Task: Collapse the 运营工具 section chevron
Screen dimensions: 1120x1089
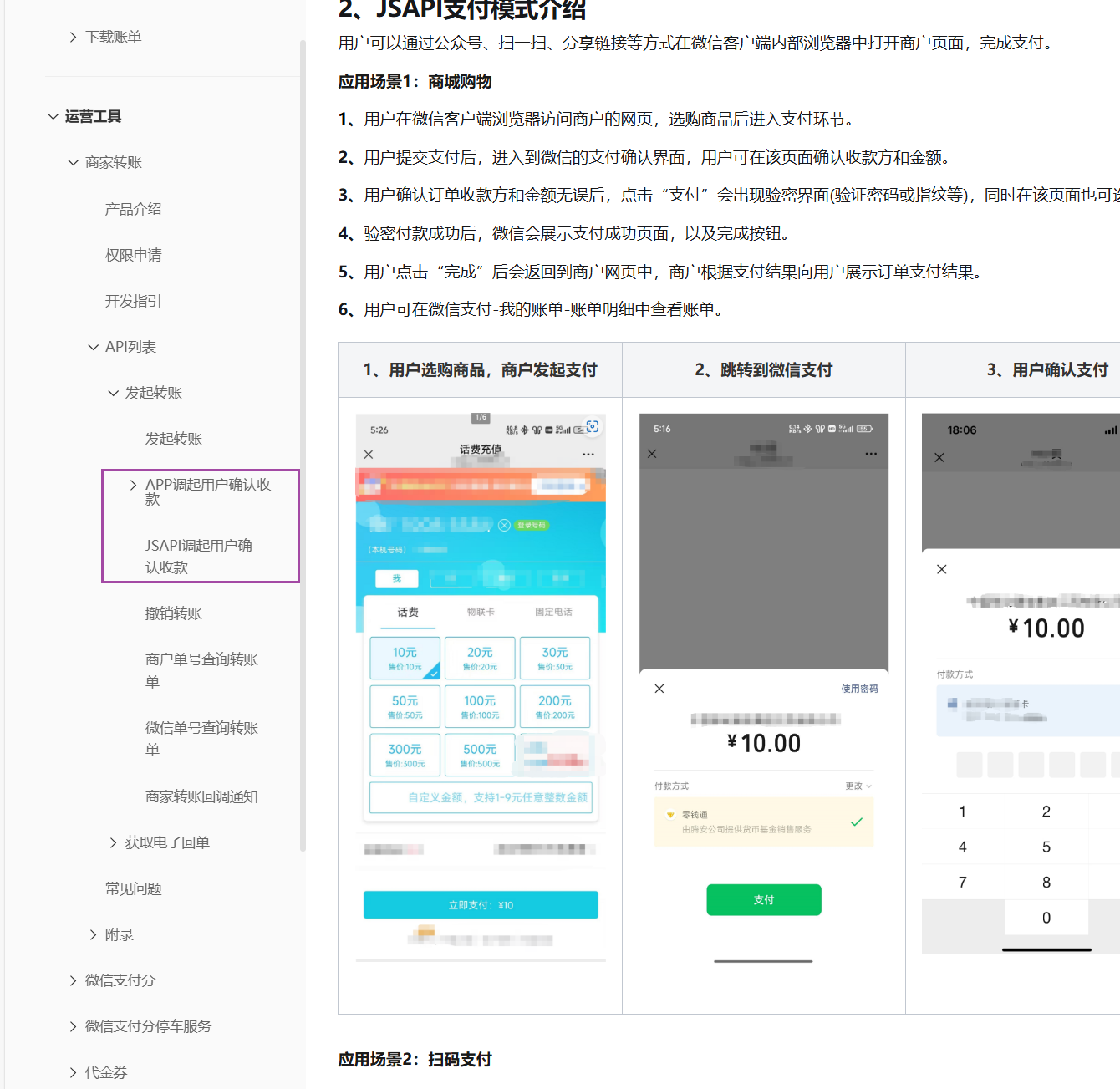Action: point(53,116)
